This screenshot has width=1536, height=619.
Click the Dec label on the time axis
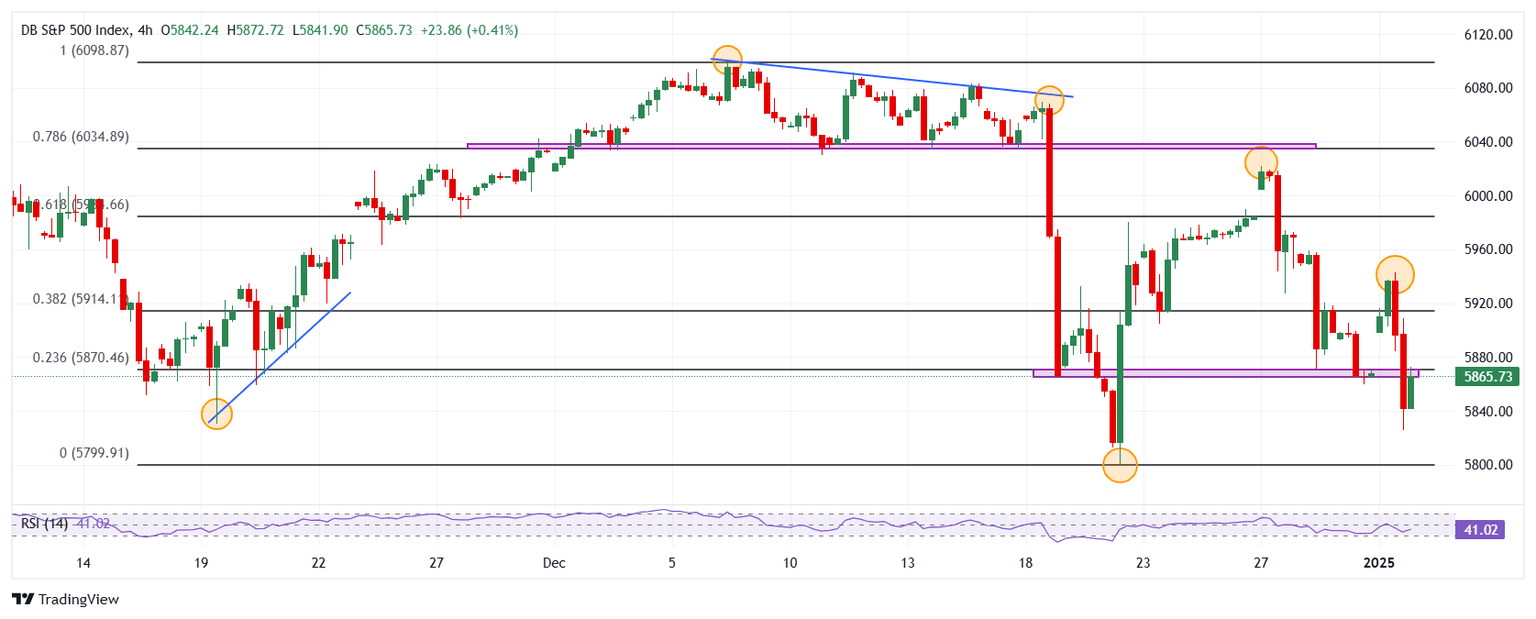[555, 563]
